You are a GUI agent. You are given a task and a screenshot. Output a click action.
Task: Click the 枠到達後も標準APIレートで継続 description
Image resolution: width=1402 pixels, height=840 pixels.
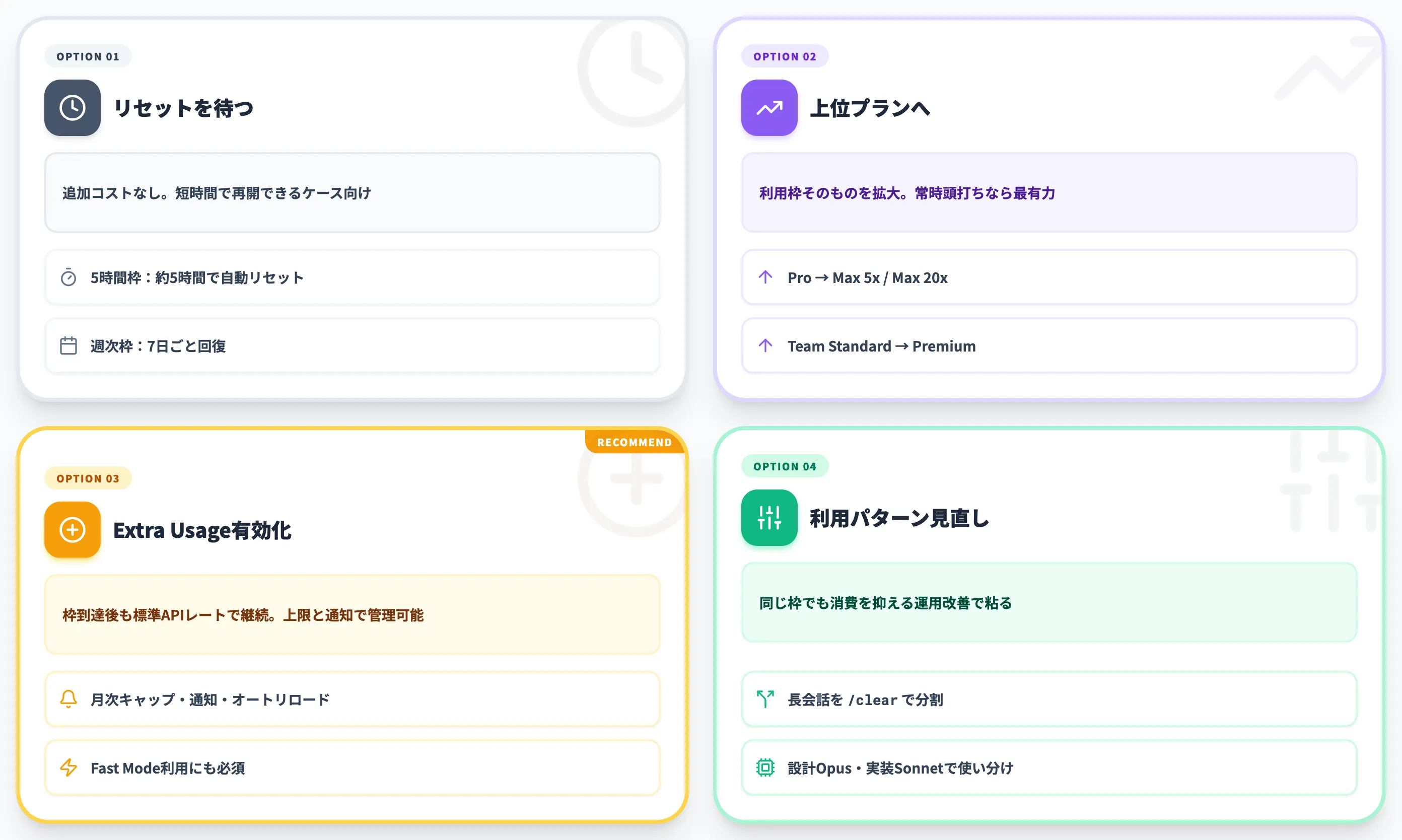coord(243,615)
